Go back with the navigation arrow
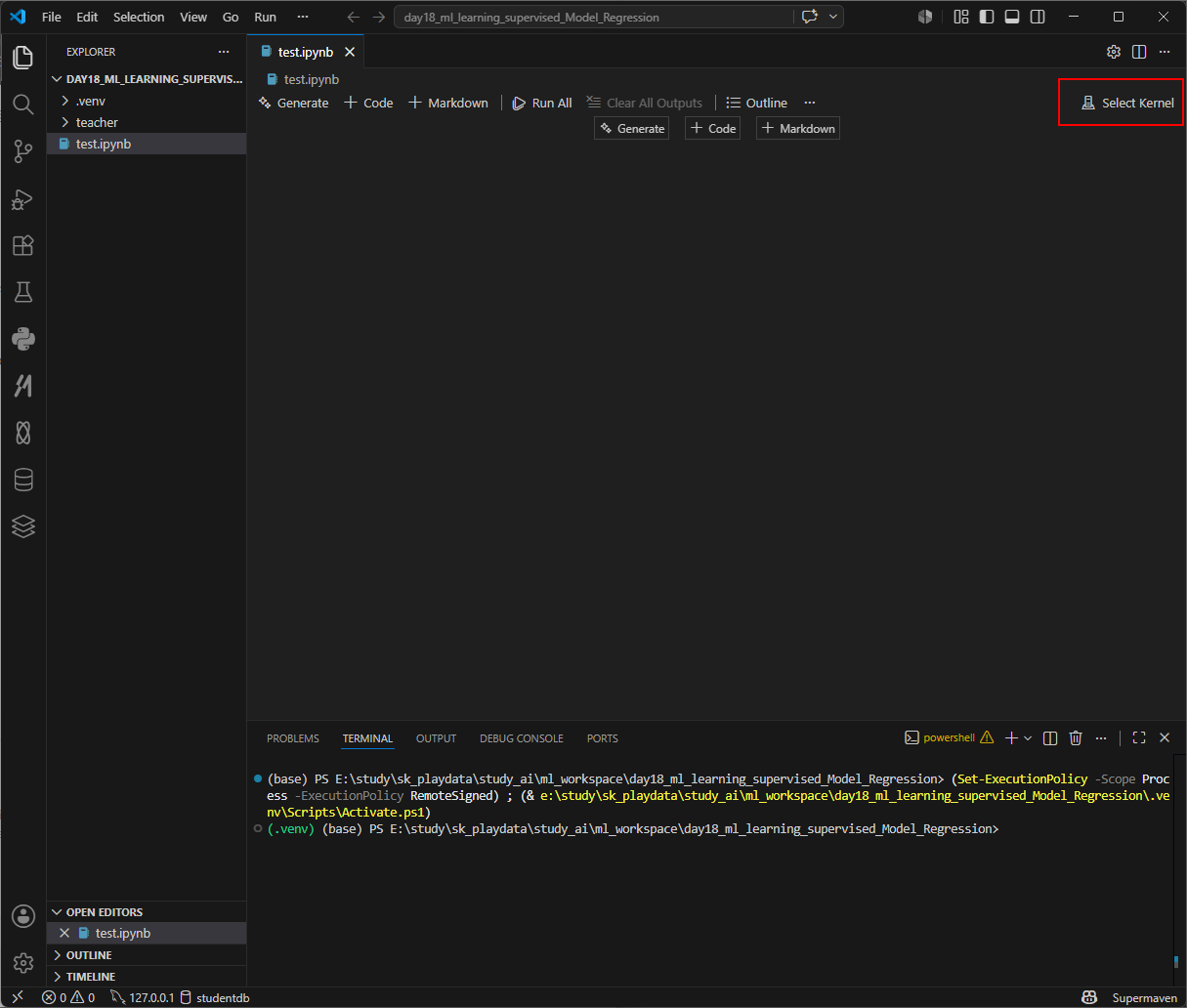Screen dimensions: 1187x1008 (x=354, y=17)
